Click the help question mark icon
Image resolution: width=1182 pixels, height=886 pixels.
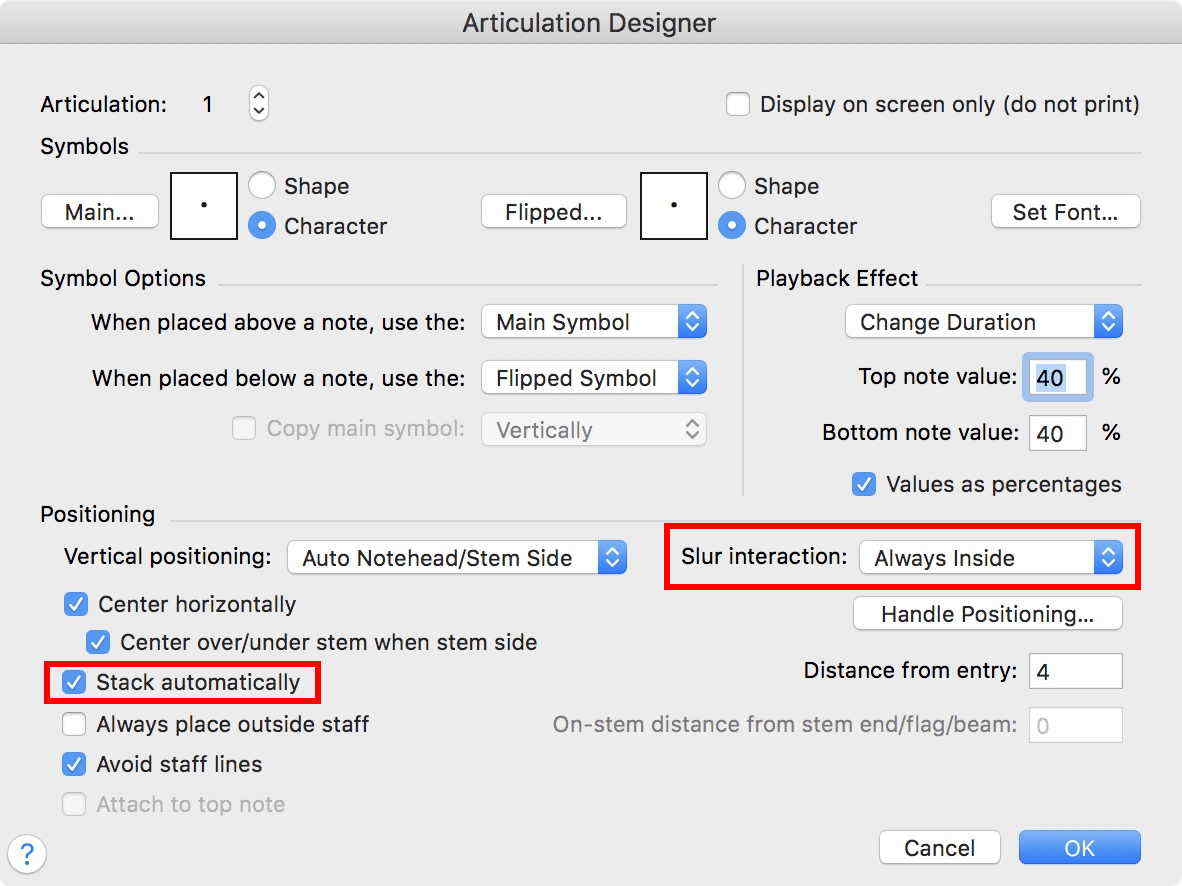click(27, 855)
